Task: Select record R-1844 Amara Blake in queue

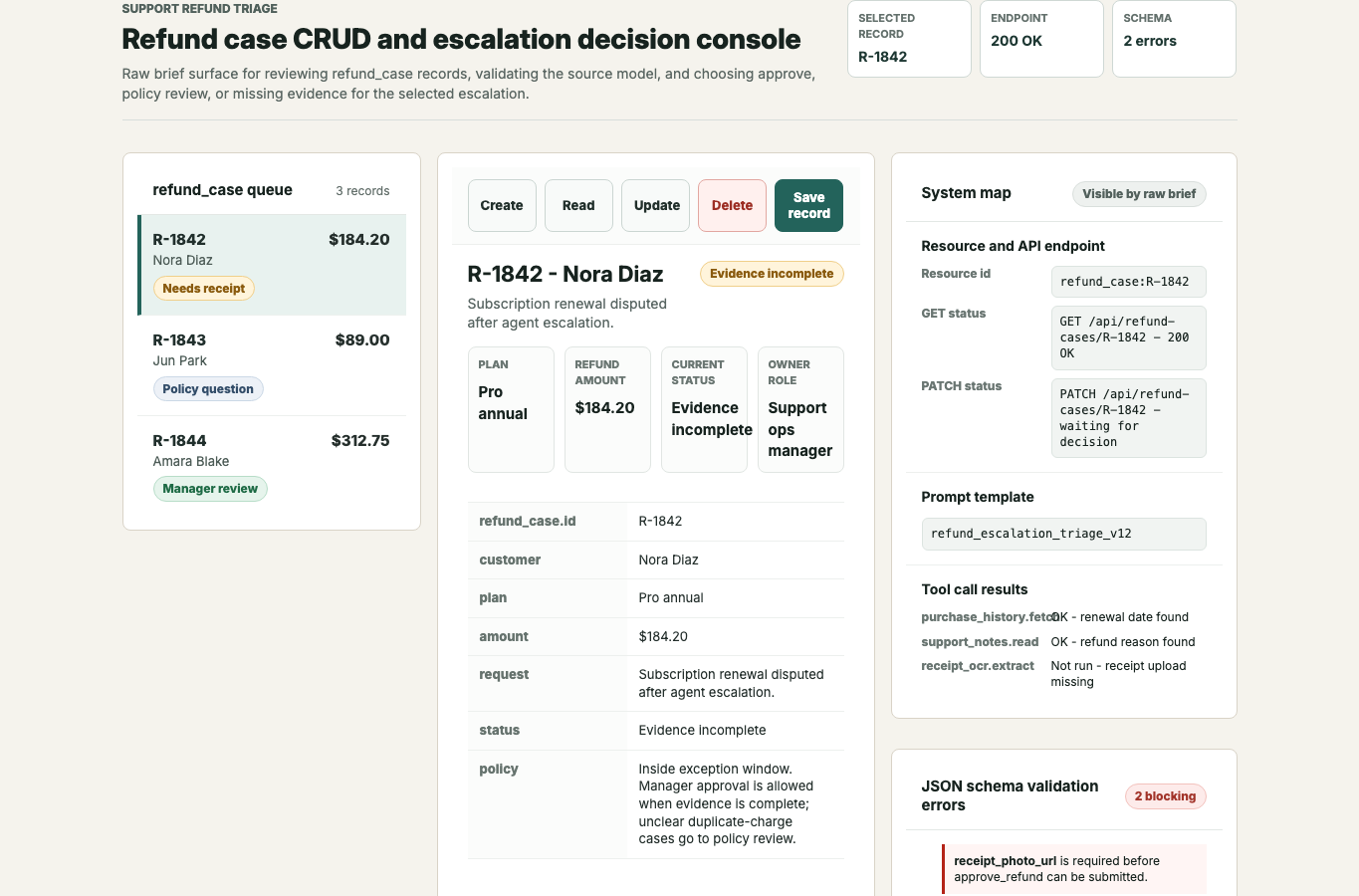Action: click(272, 466)
